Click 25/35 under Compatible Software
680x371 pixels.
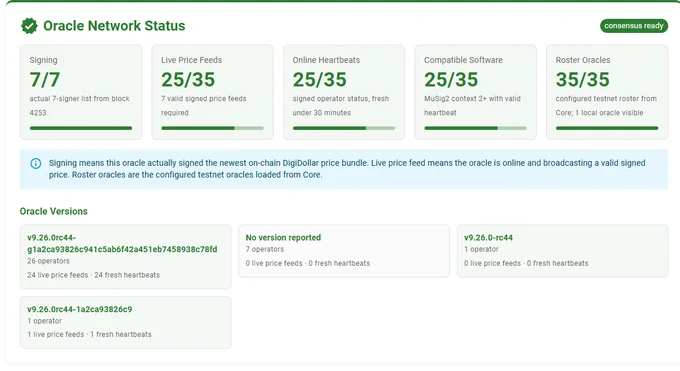click(x=451, y=79)
